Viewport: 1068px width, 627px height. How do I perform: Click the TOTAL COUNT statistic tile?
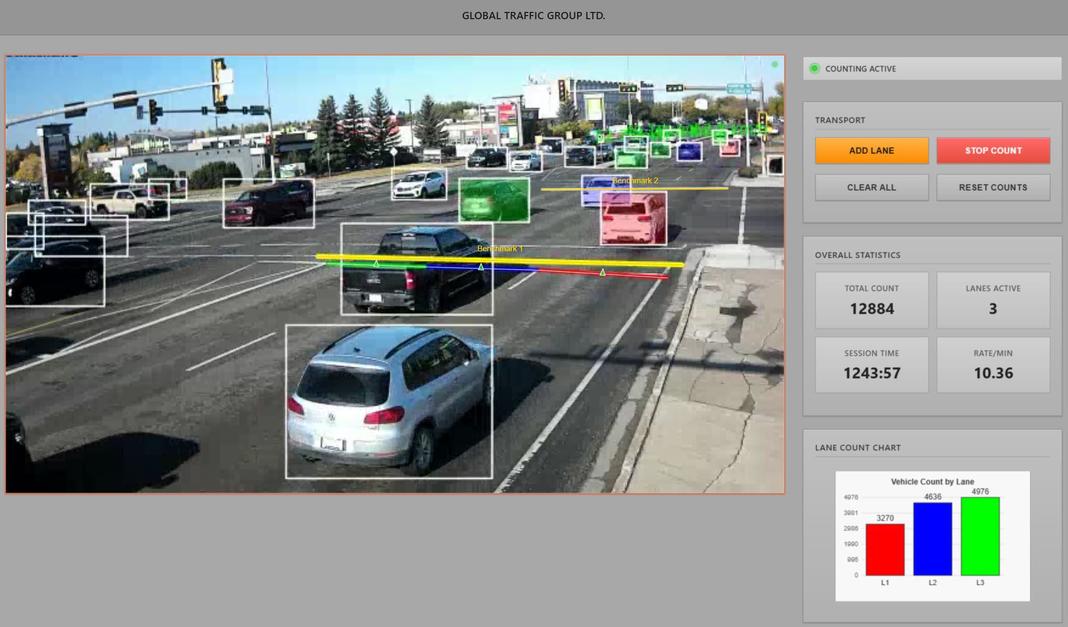[871, 299]
